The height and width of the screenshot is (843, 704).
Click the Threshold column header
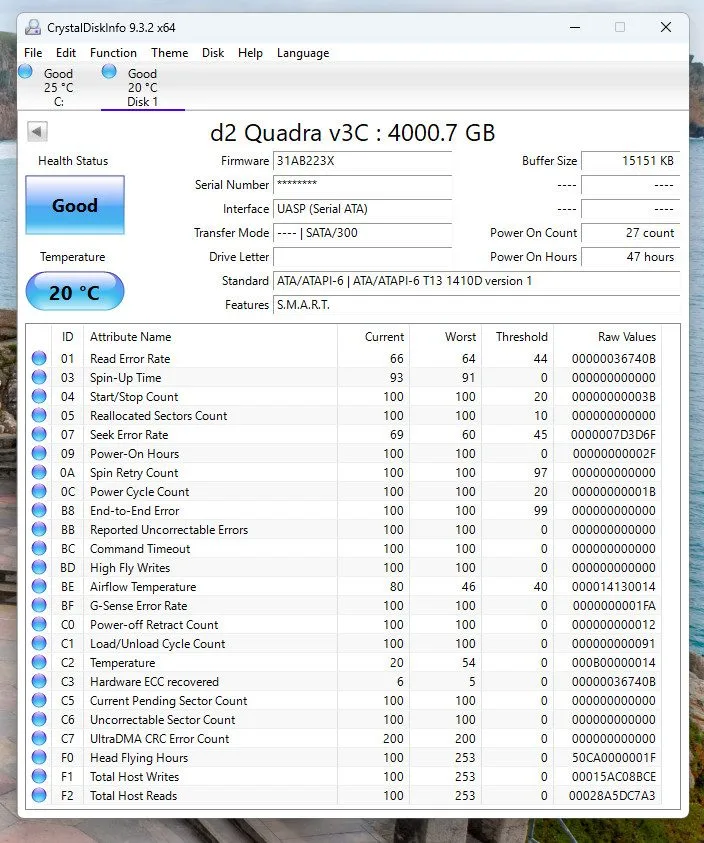518,337
